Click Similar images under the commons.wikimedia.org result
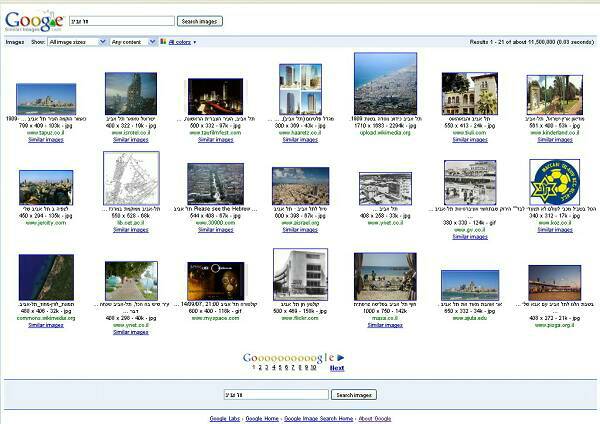Image resolution: width=600 pixels, height=424 pixels. click(46, 325)
